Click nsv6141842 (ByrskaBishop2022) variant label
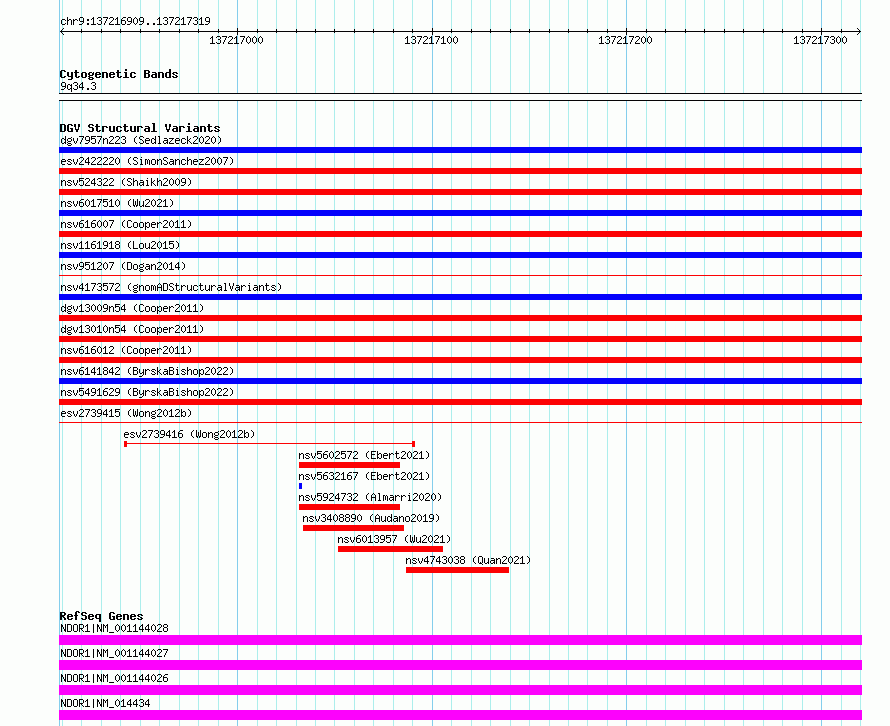 (x=147, y=371)
